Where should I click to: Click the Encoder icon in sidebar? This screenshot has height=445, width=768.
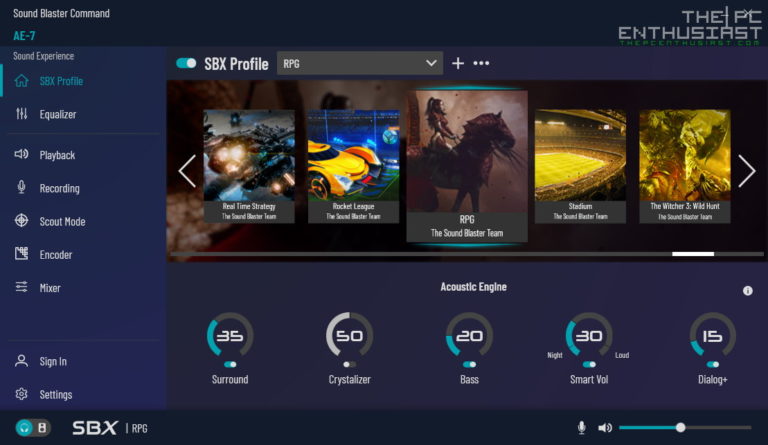tap(21, 254)
